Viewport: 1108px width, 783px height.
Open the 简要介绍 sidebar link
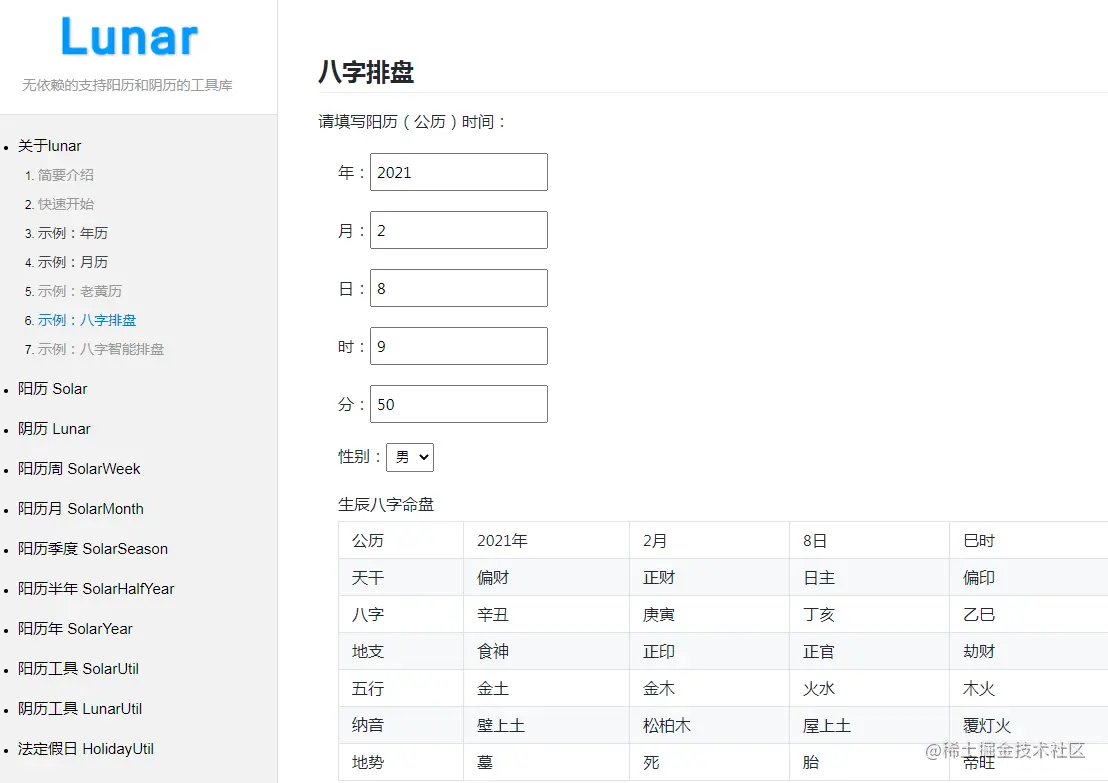tap(66, 175)
